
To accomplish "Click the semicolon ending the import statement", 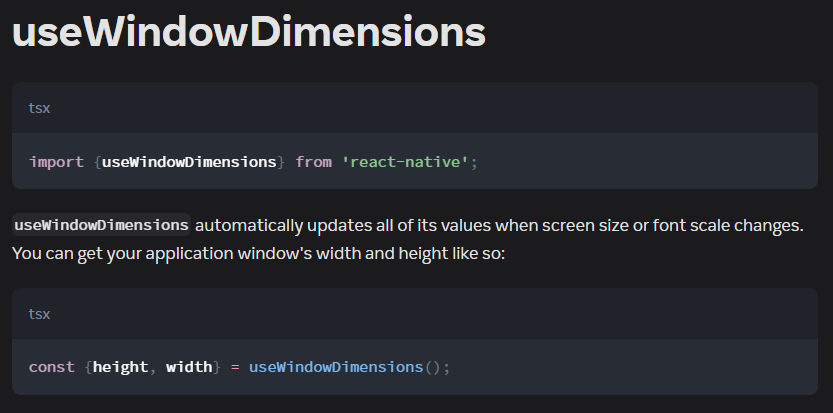I will 474,161.
